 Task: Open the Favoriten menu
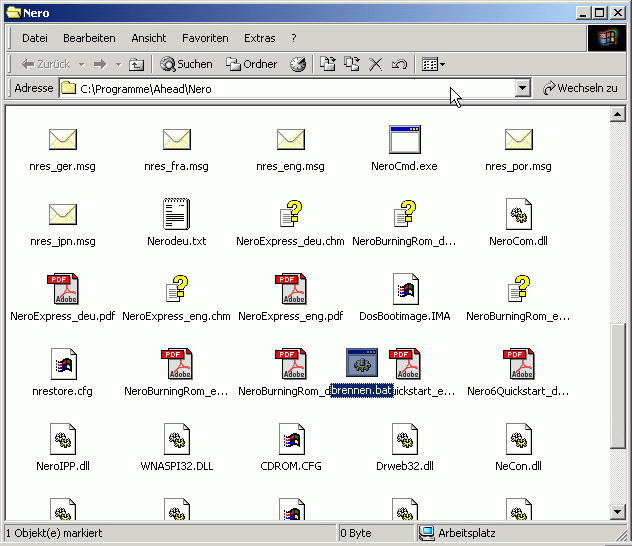(205, 38)
